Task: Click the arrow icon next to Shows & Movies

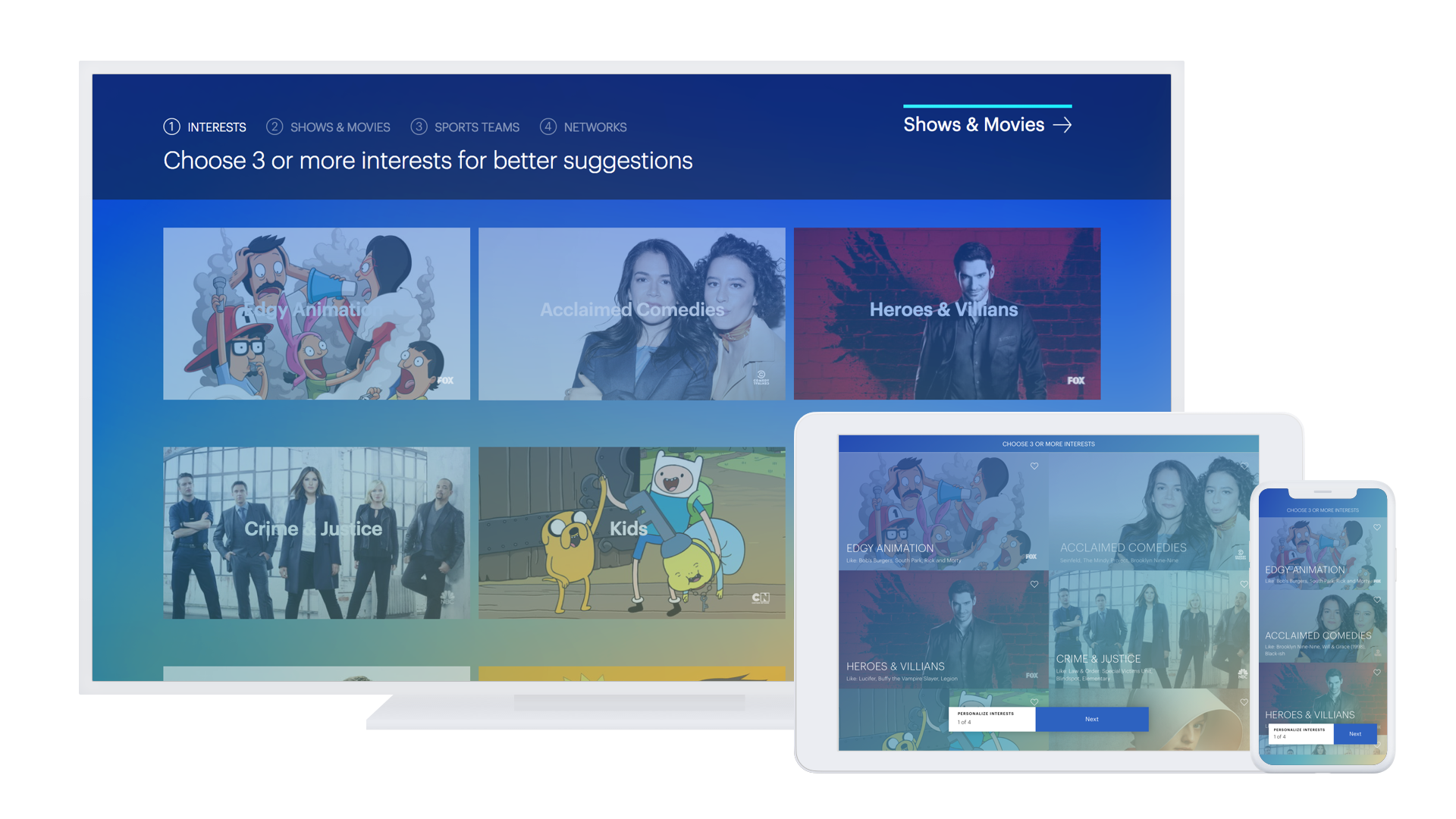Action: tap(1064, 124)
